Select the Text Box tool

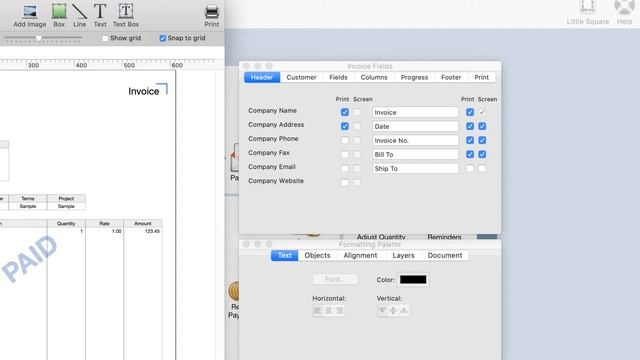[x=126, y=16]
